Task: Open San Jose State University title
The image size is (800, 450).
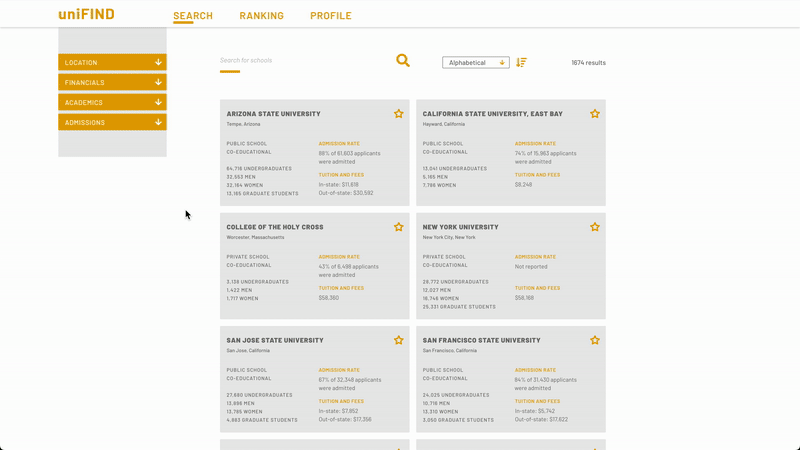Action: tap(275, 340)
